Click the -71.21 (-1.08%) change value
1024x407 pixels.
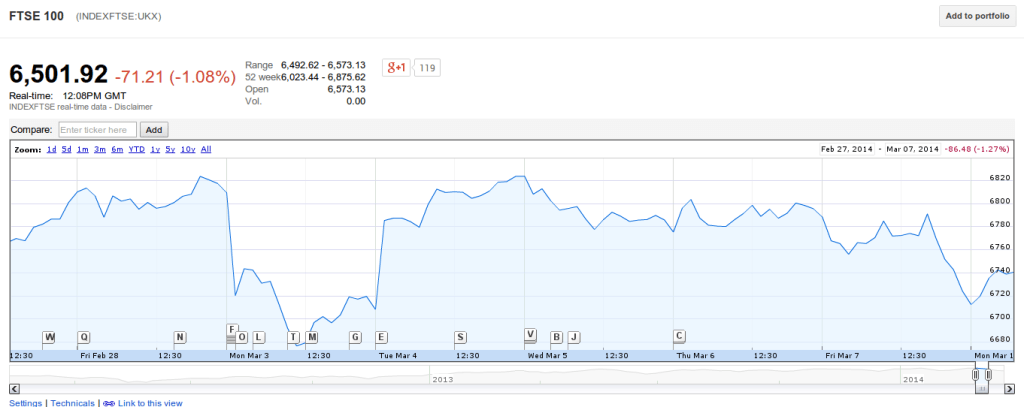[175, 77]
